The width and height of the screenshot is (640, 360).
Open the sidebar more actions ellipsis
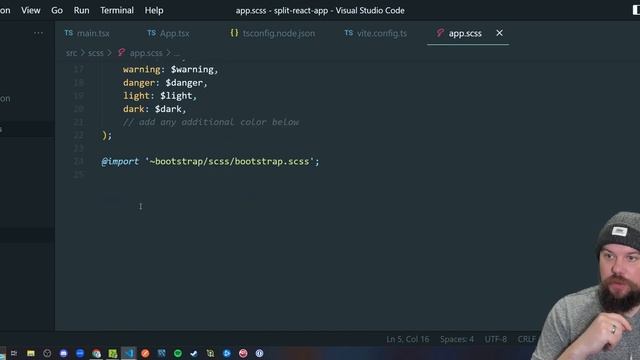tap(38, 33)
